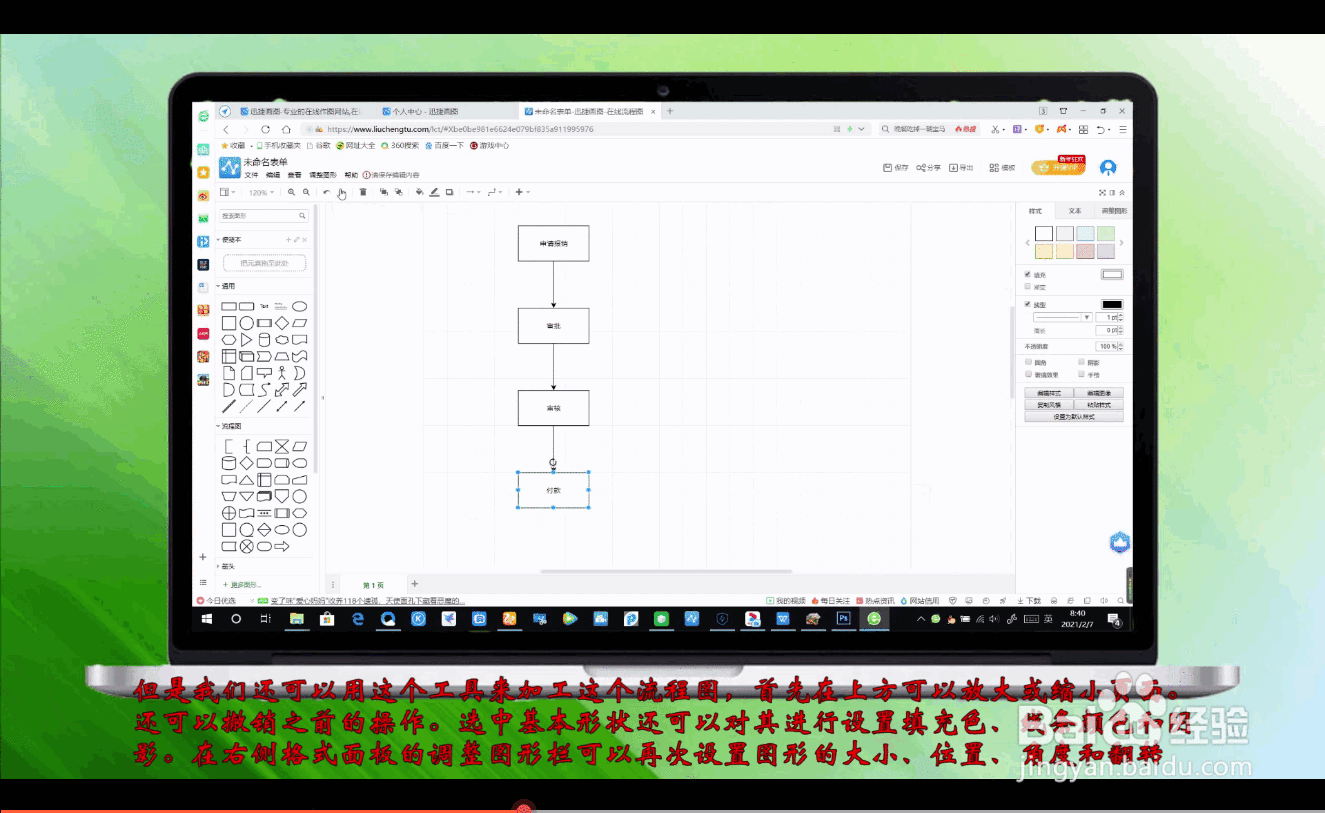Image resolution: width=1325 pixels, height=813 pixels.
Task: Pick the triangle shape in 通用 palette
Action: (246, 340)
